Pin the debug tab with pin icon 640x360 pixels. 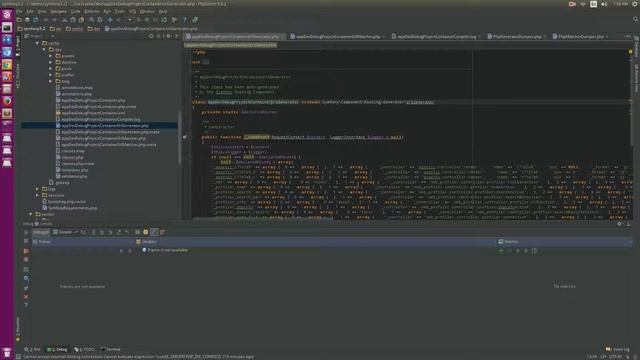point(26,288)
